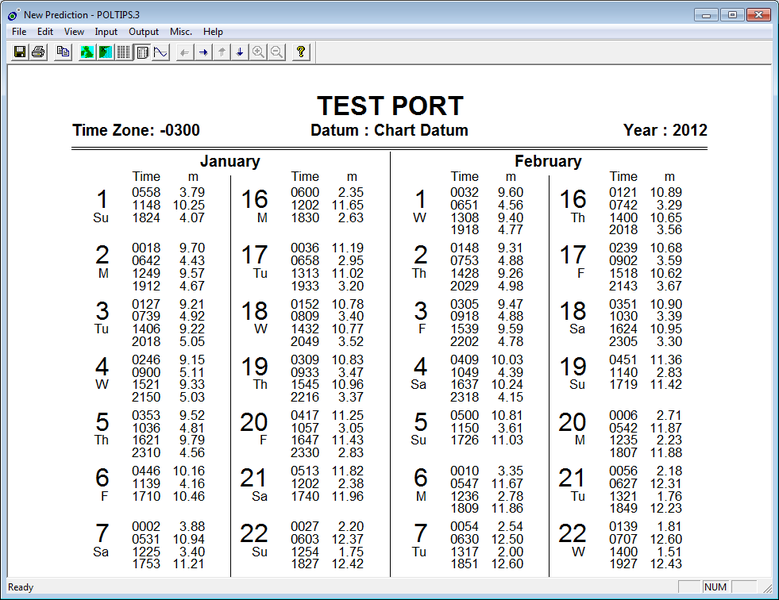Image resolution: width=779 pixels, height=600 pixels.
Task: Click the POLTIPS application icon in title bar
Action: (x=12, y=14)
